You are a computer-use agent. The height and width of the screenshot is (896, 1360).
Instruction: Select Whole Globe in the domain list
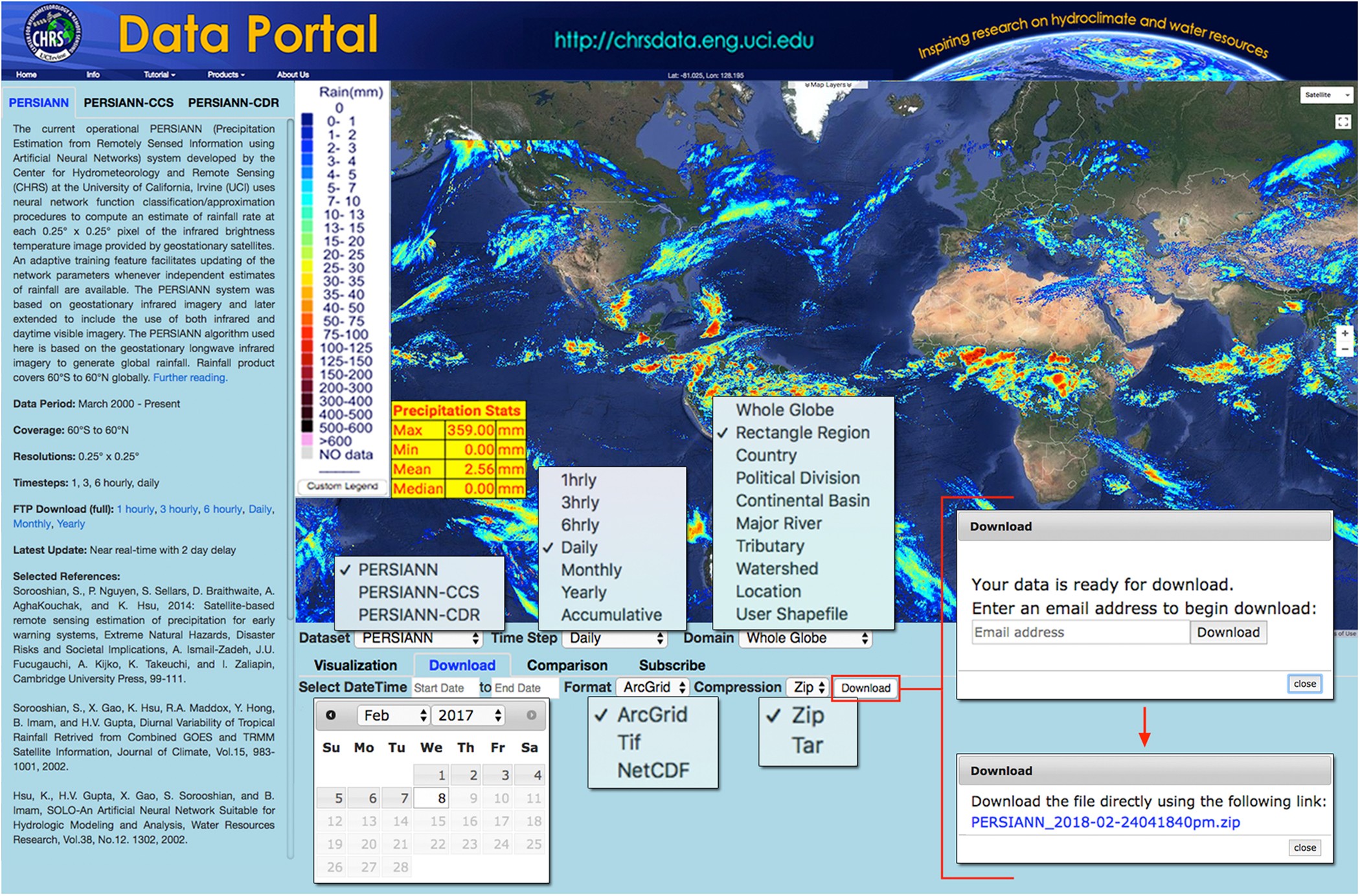pos(784,410)
